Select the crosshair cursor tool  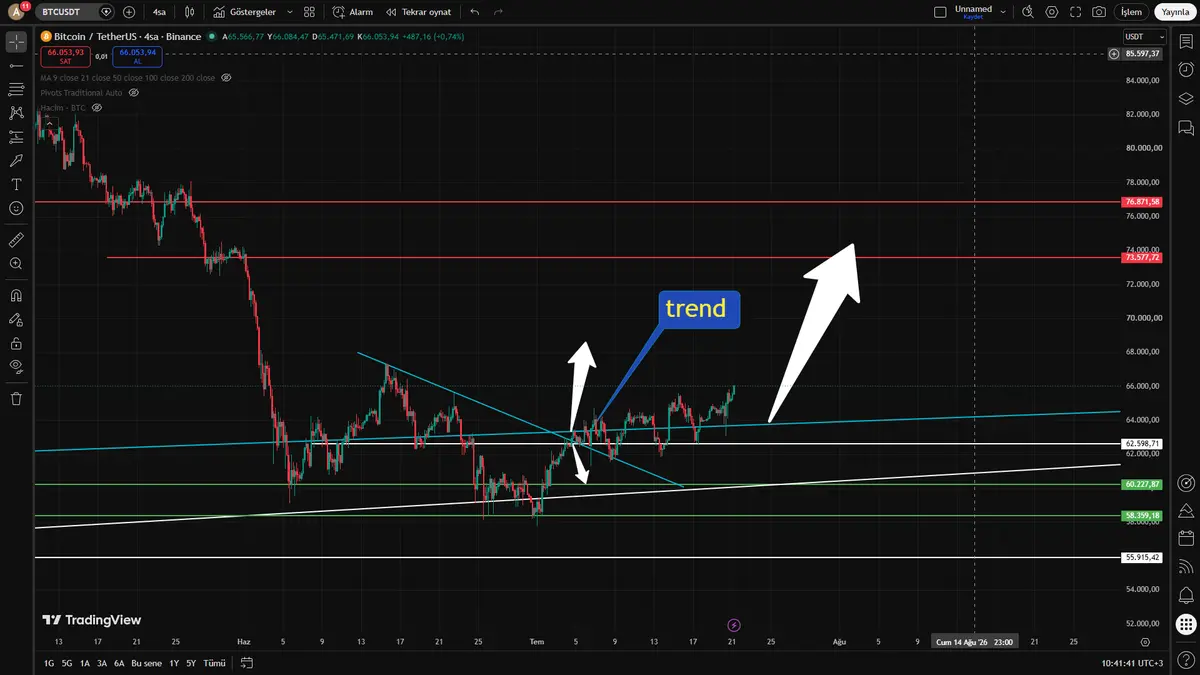16,42
